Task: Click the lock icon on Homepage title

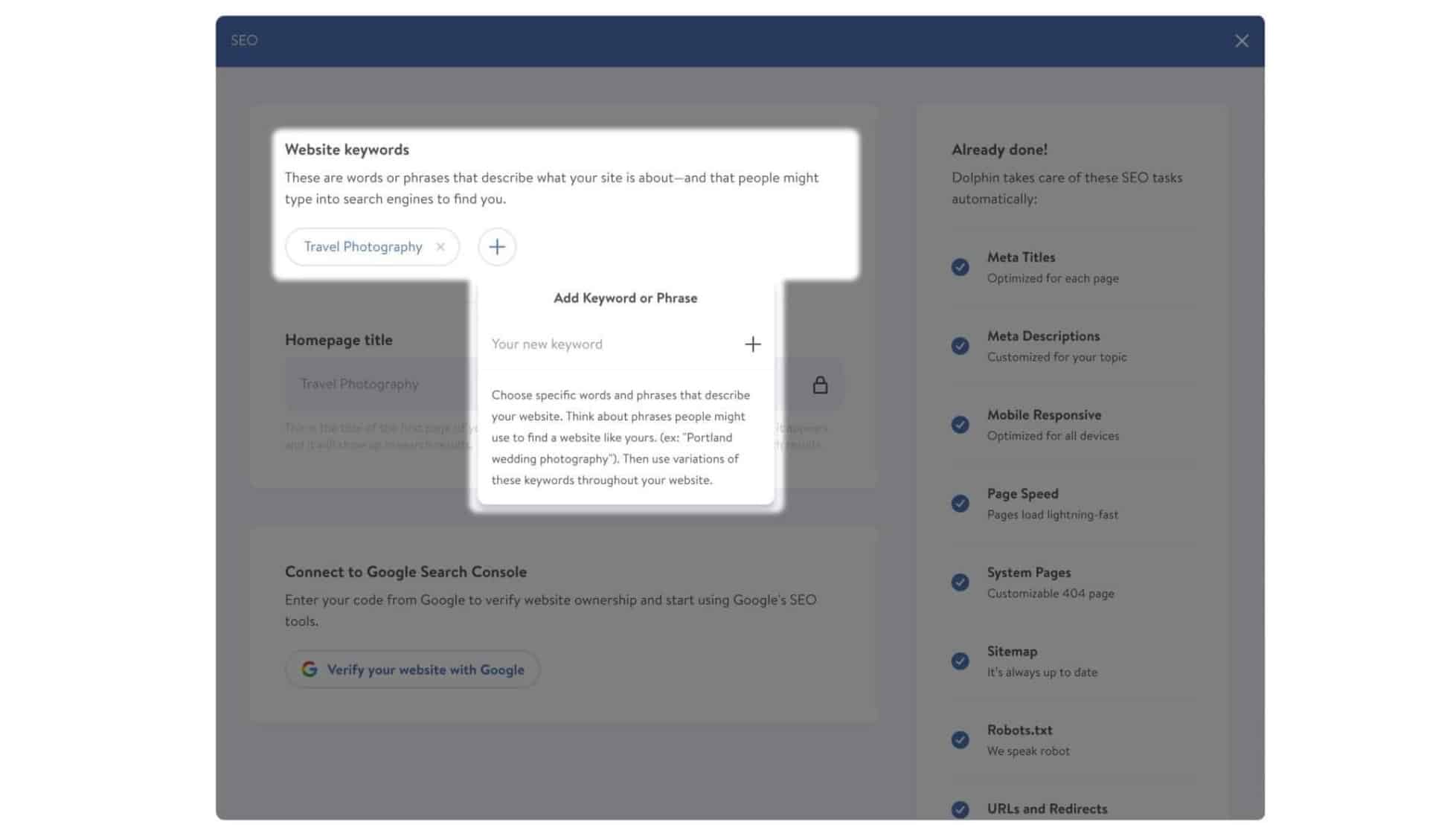Action: point(820,384)
